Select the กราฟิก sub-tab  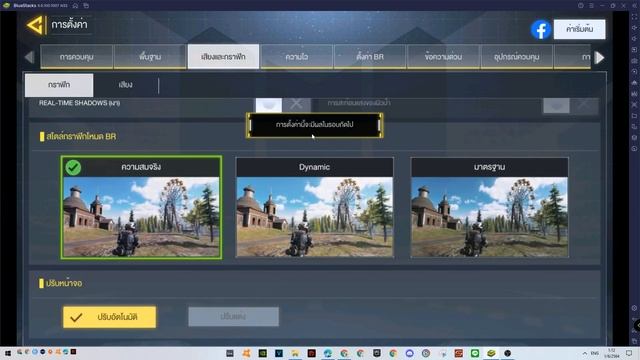click(x=59, y=85)
